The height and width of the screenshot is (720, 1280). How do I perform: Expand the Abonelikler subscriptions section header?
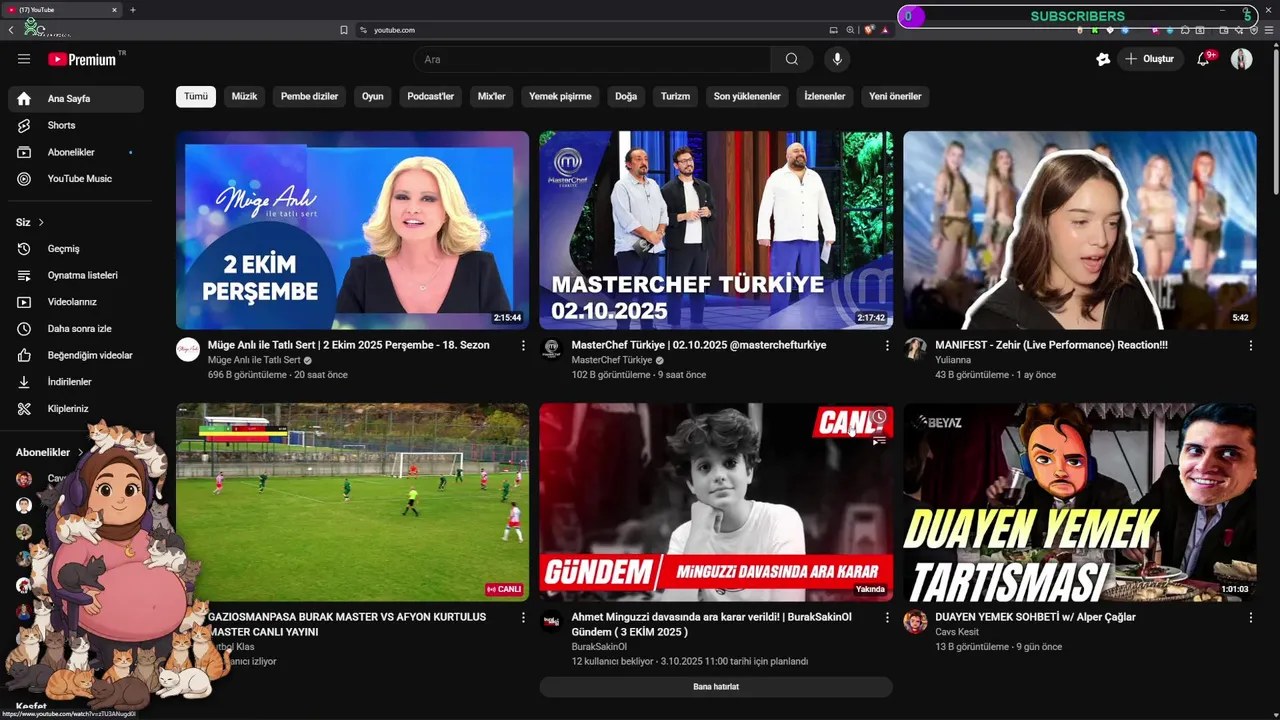coord(50,452)
